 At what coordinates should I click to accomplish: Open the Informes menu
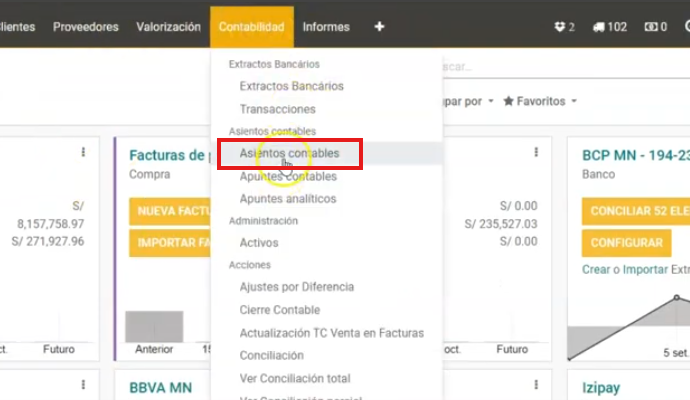click(326, 27)
